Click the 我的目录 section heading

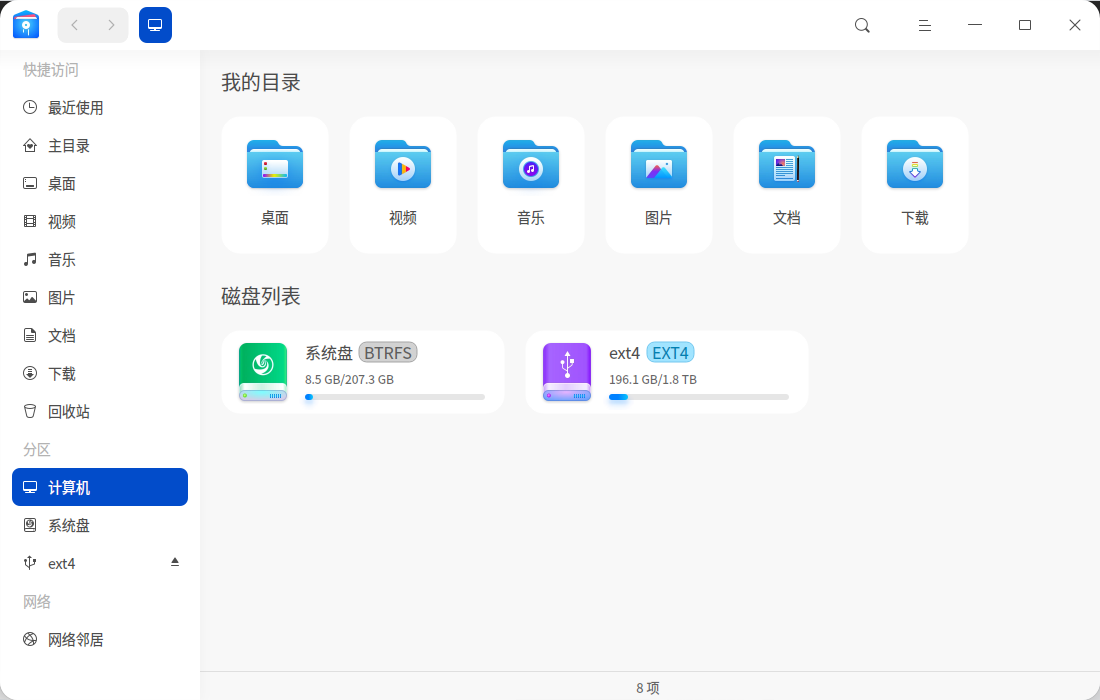coord(261,82)
